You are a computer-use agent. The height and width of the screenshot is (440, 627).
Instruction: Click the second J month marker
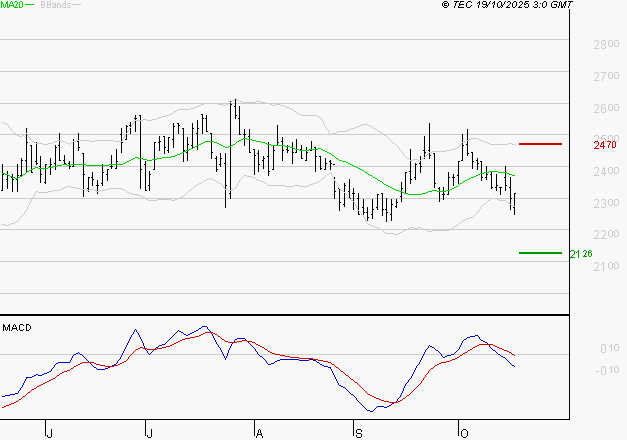149,434
